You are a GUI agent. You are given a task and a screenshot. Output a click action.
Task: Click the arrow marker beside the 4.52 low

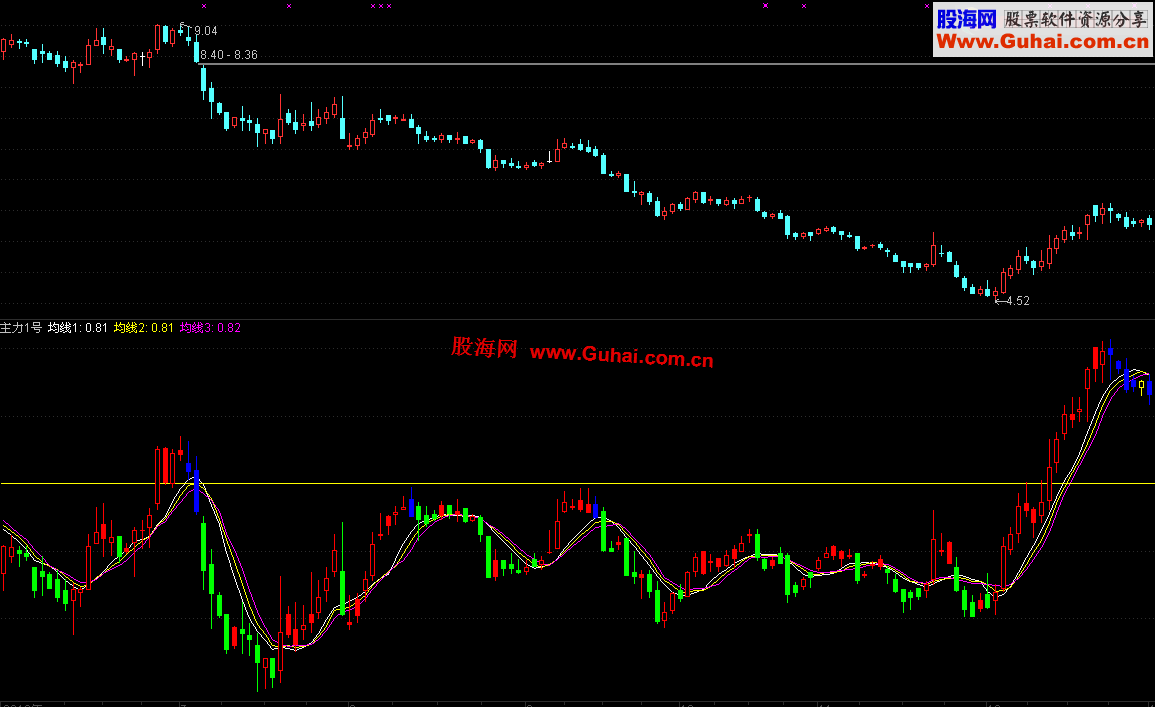tap(1000, 300)
